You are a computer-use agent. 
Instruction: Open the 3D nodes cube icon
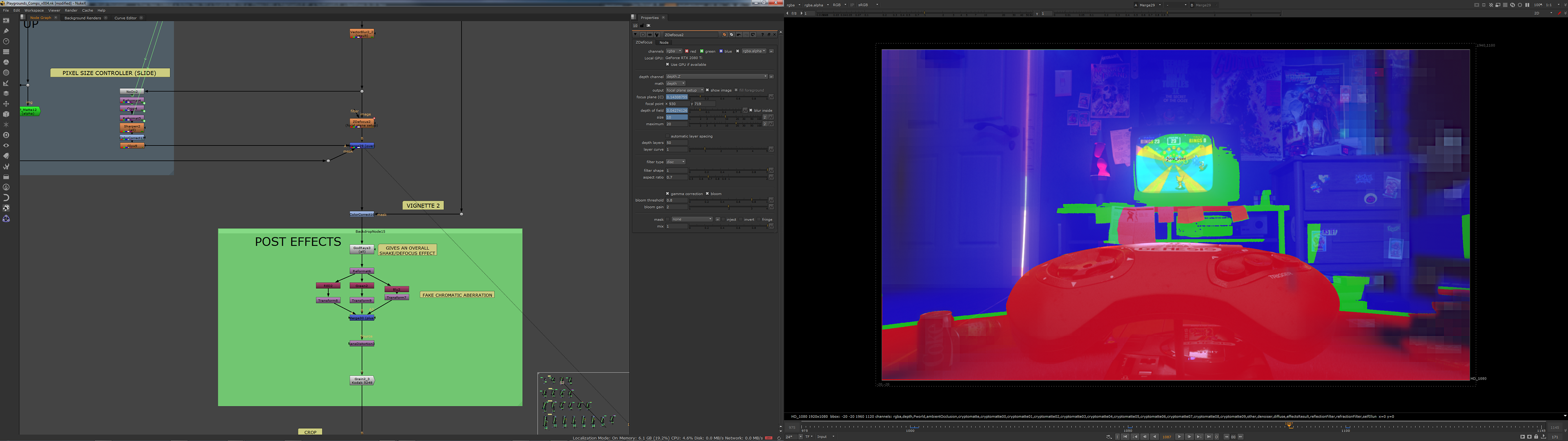pyautogui.click(x=6, y=114)
